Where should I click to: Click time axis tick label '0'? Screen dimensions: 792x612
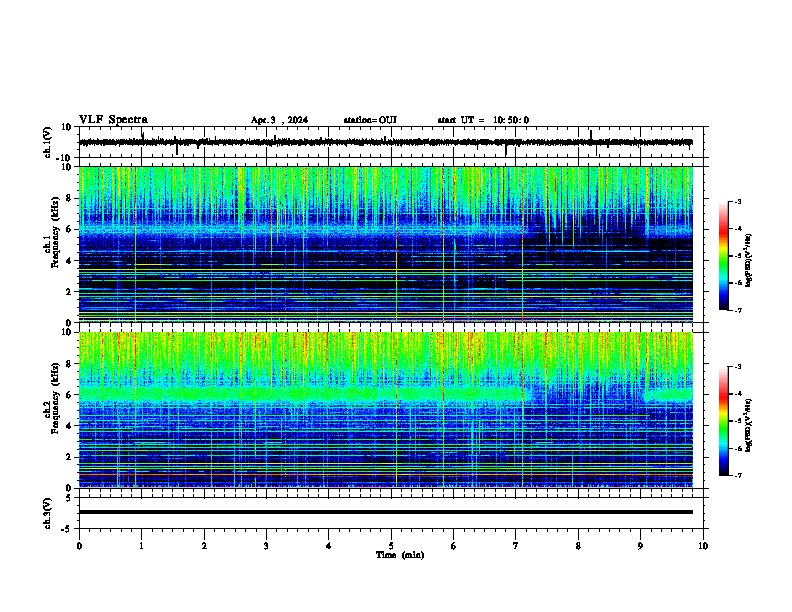point(79,546)
